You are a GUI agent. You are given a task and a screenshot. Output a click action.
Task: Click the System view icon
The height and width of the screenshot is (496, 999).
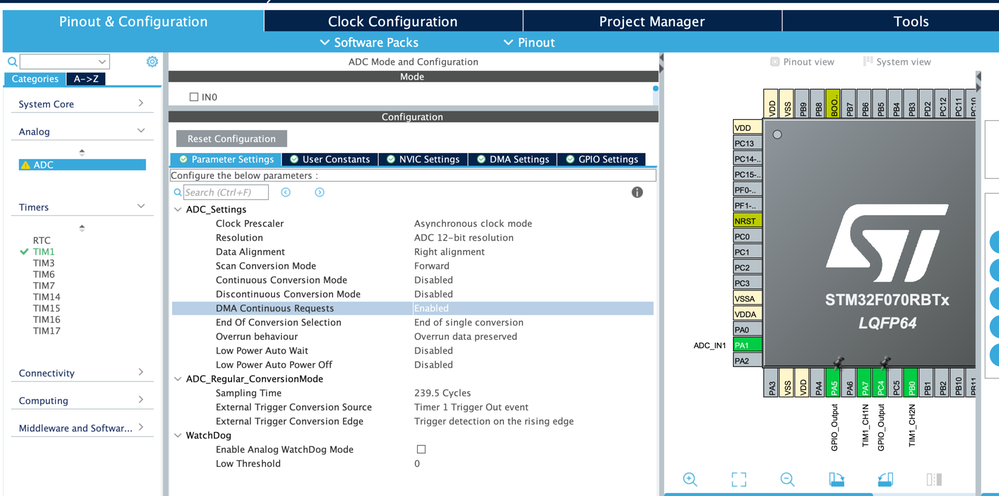pos(868,62)
